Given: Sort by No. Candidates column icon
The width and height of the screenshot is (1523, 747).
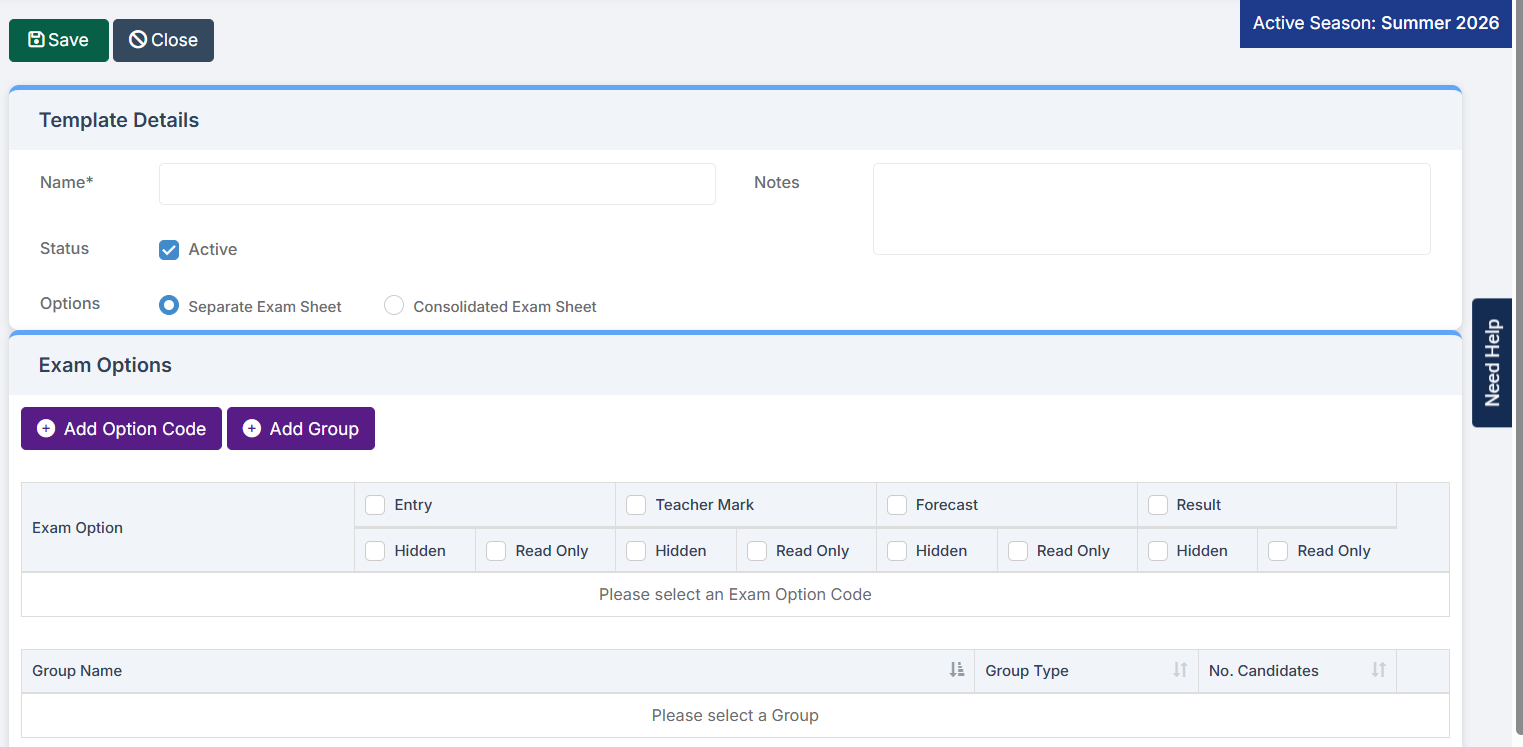Looking at the screenshot, I should (1378, 670).
